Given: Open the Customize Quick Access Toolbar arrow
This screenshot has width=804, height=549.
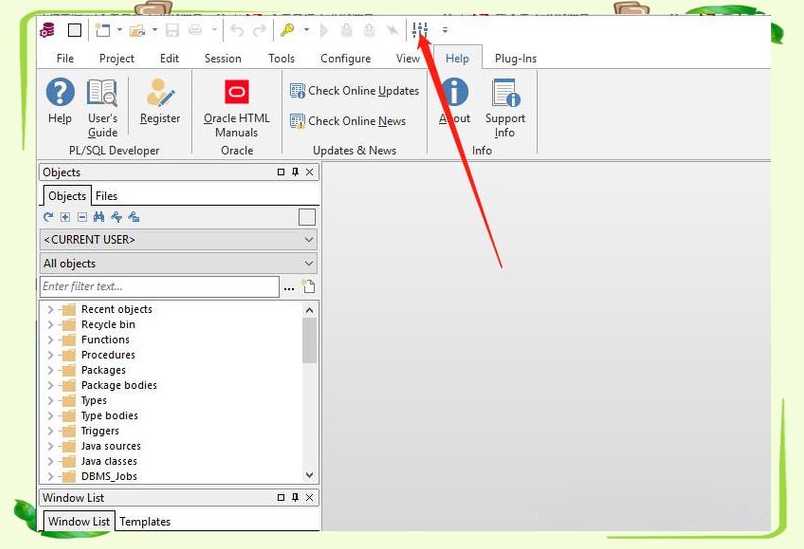Looking at the screenshot, I should click(x=445, y=30).
